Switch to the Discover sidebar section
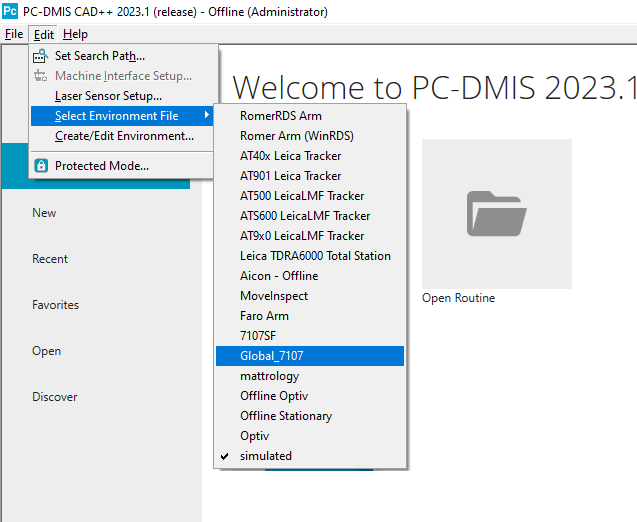The width and height of the screenshot is (637, 522). click(x=54, y=397)
